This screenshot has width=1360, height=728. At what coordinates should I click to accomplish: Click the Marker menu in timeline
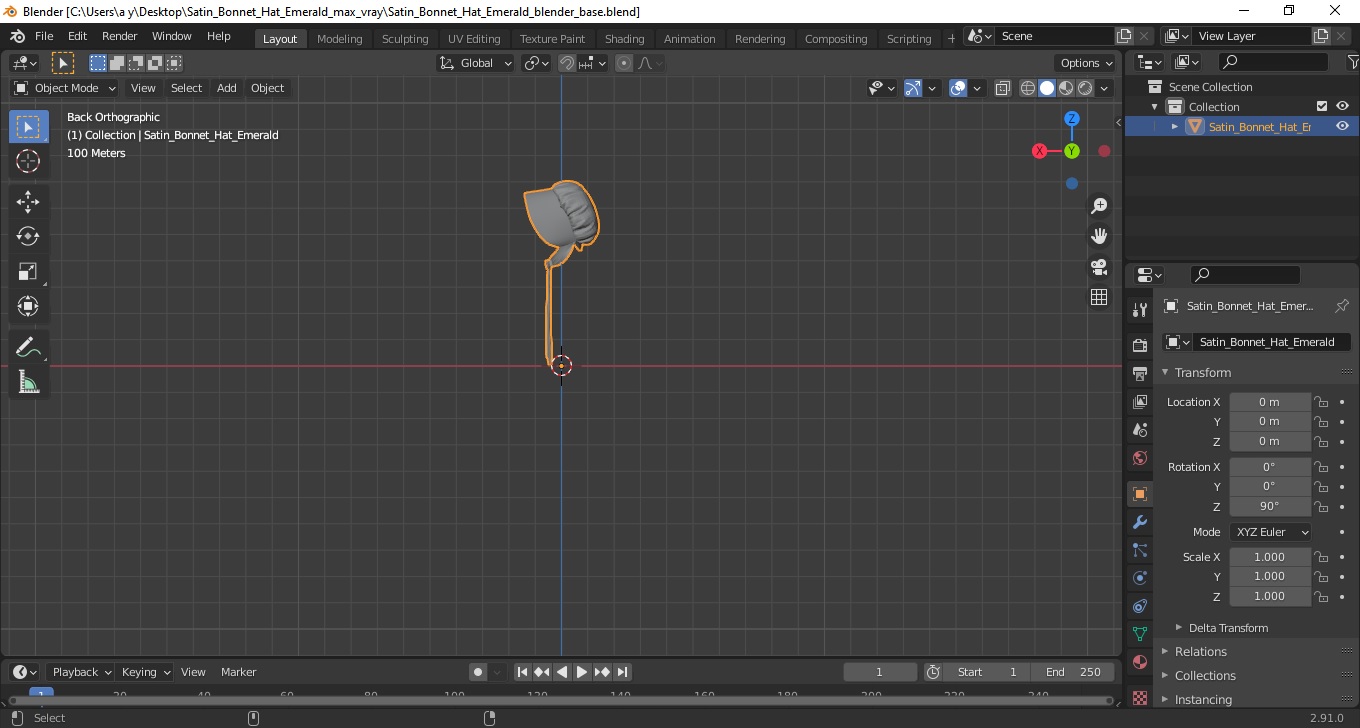239,672
